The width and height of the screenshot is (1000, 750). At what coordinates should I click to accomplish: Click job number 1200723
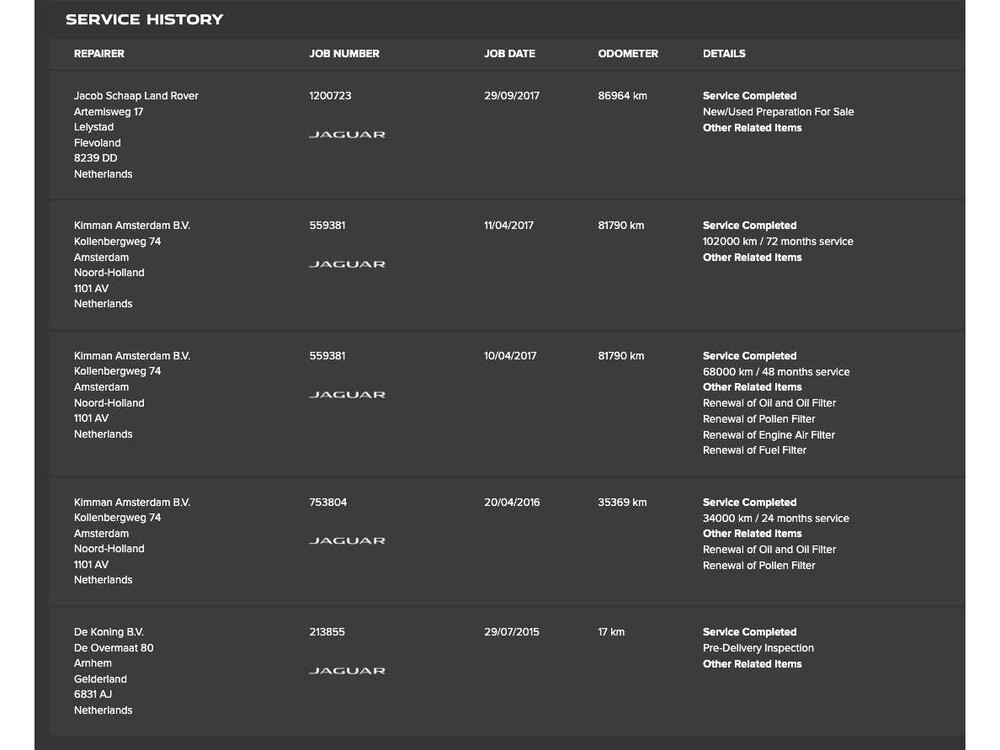click(x=330, y=96)
